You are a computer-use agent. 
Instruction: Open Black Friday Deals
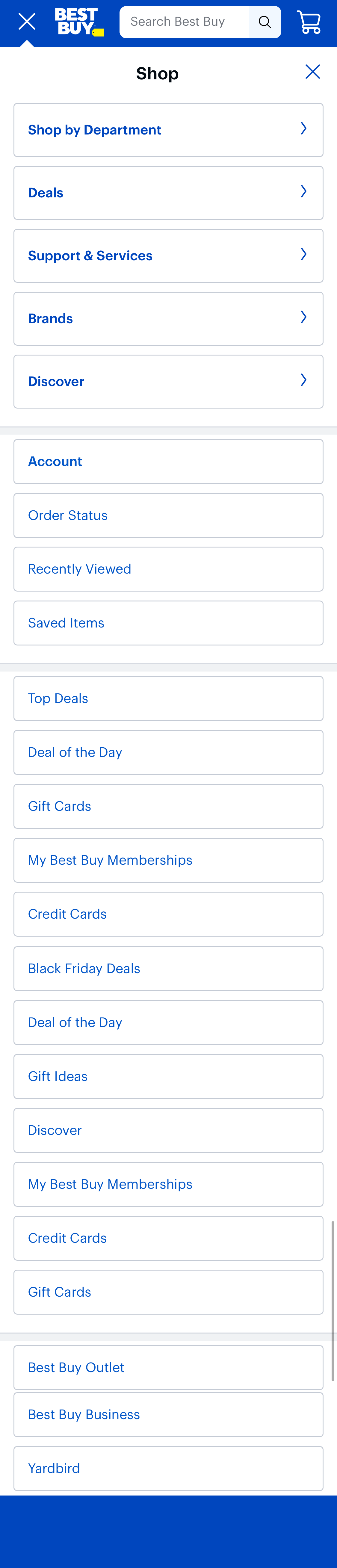click(x=168, y=968)
